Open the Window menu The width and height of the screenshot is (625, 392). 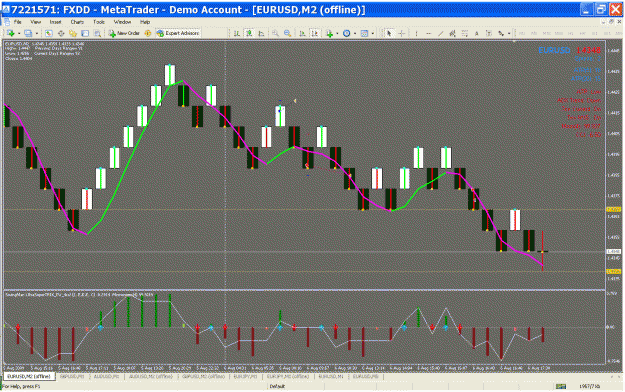tap(122, 22)
